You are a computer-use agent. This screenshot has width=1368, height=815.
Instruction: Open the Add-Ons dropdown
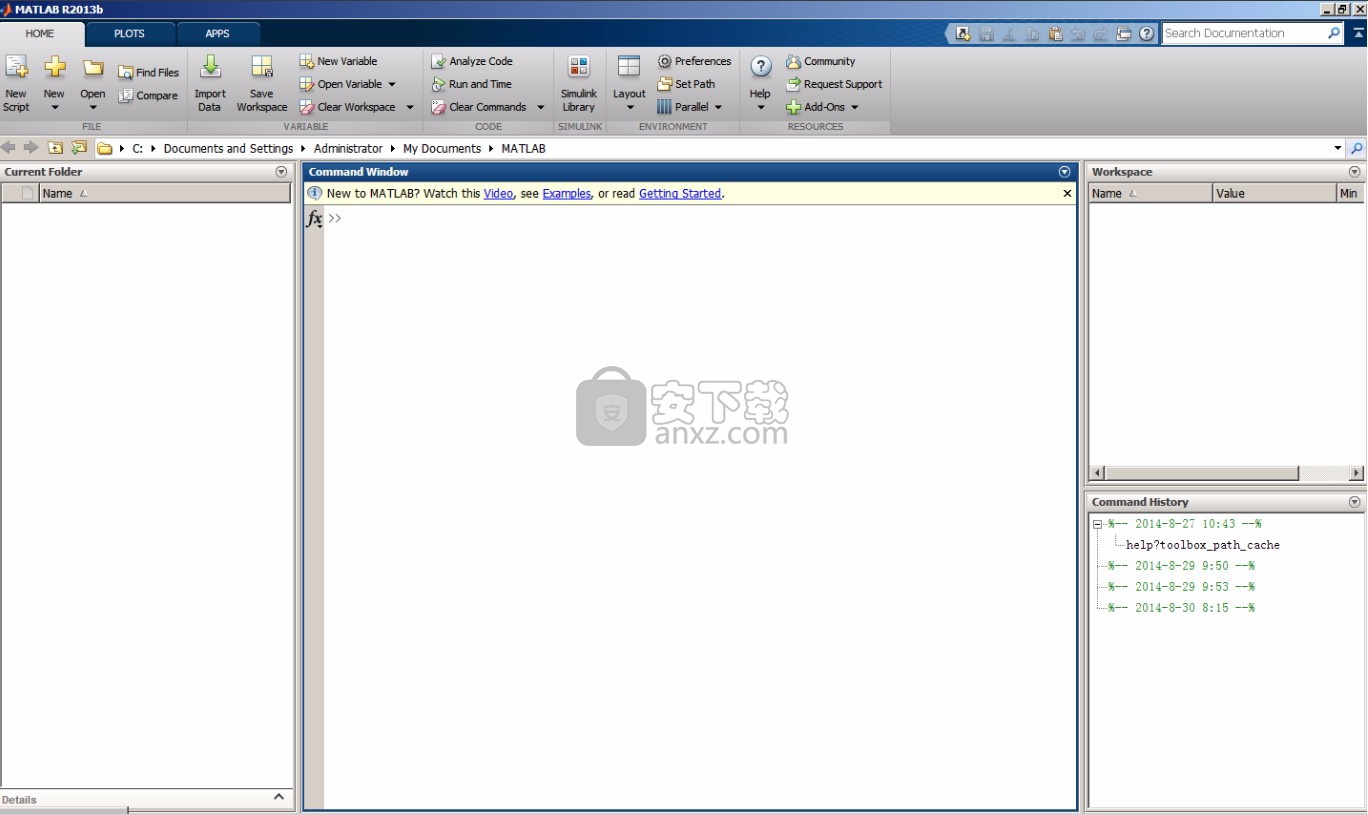point(822,107)
